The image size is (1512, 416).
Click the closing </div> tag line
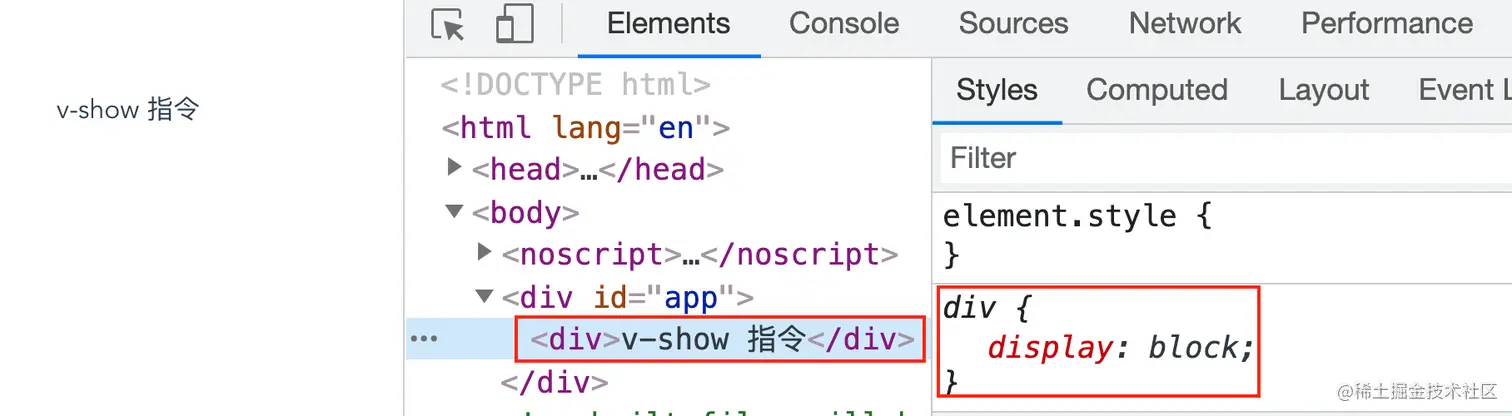pos(554,382)
